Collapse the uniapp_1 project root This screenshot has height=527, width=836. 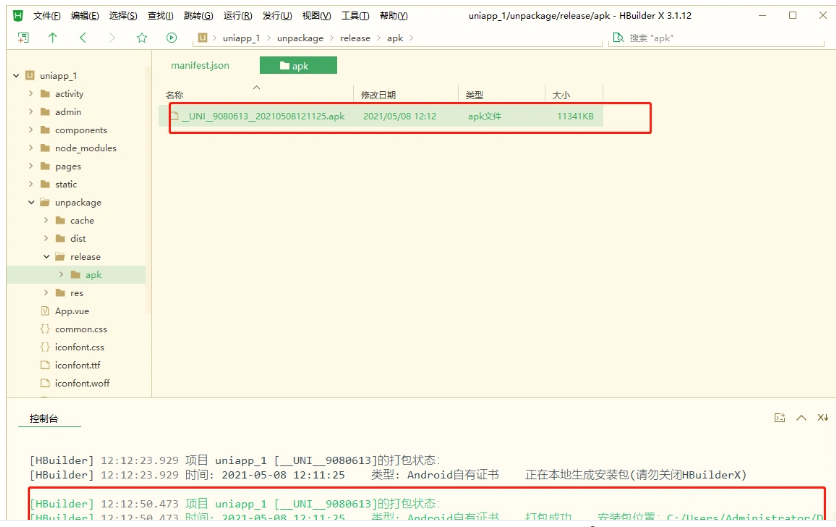click(x=17, y=76)
